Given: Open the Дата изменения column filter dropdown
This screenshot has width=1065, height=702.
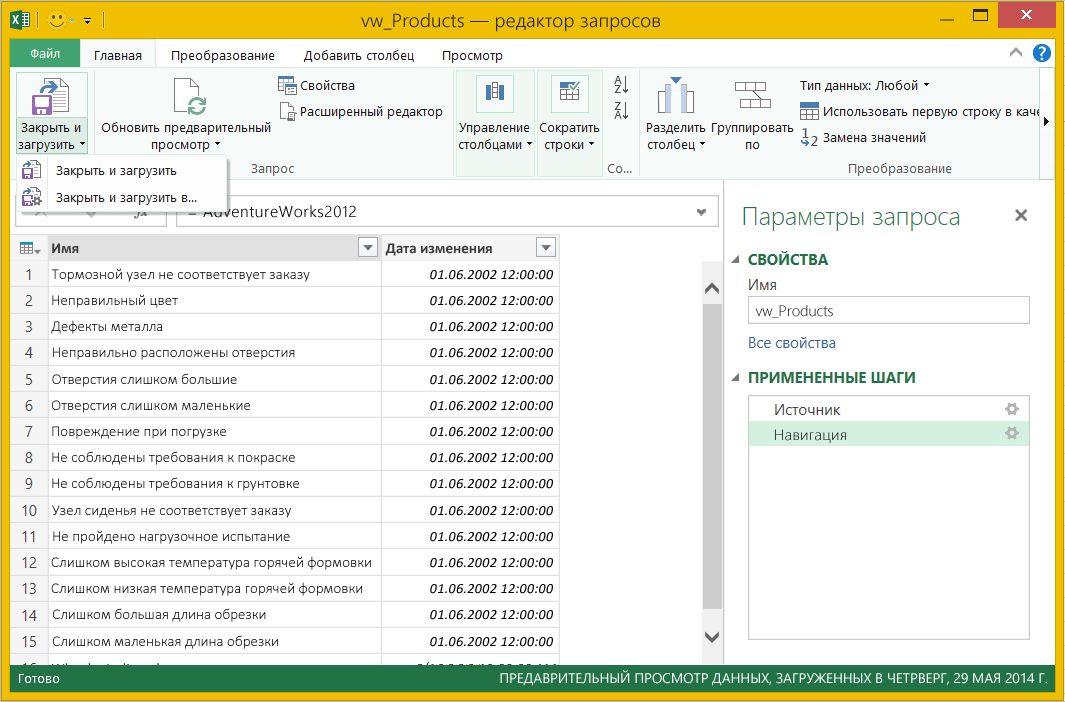Looking at the screenshot, I should (x=545, y=249).
